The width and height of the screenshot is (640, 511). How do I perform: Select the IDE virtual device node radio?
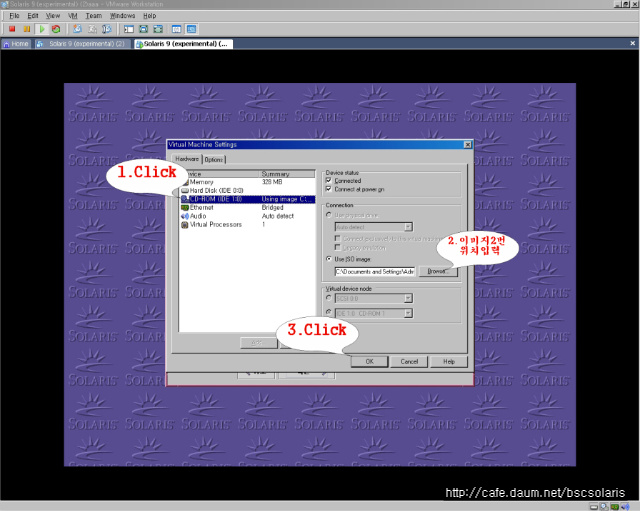[x=329, y=312]
